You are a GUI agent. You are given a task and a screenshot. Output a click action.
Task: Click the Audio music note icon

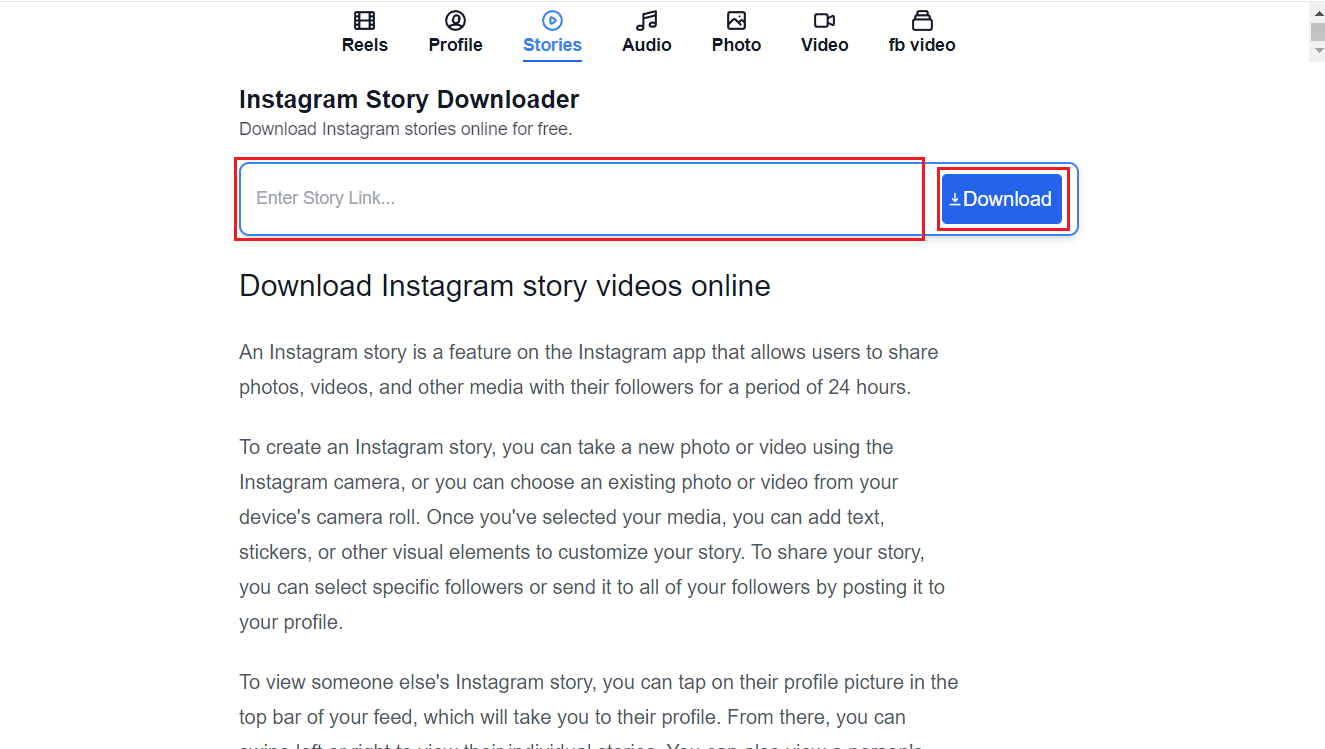pos(646,19)
